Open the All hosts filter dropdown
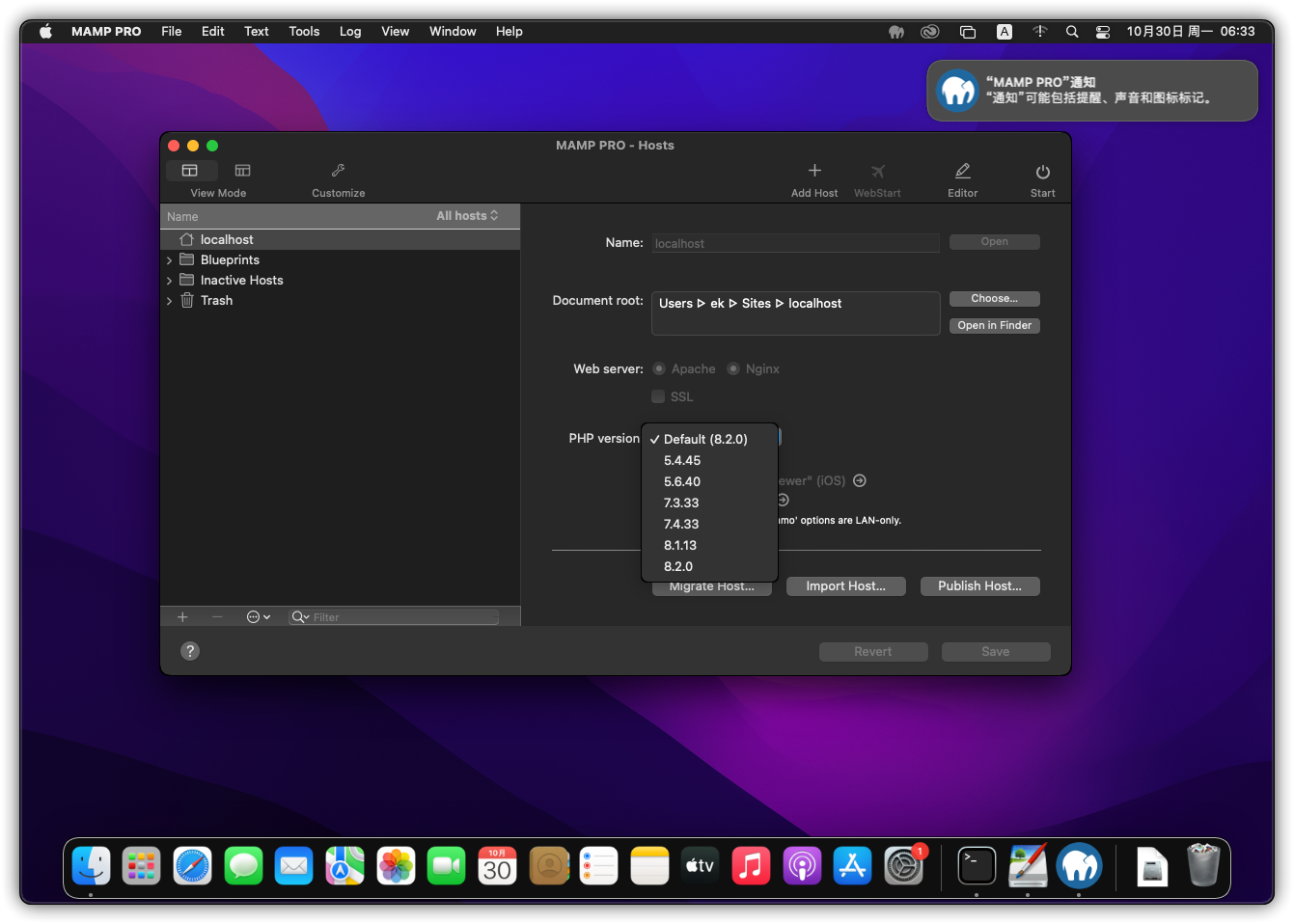This screenshot has width=1294, height=924. coord(467,216)
